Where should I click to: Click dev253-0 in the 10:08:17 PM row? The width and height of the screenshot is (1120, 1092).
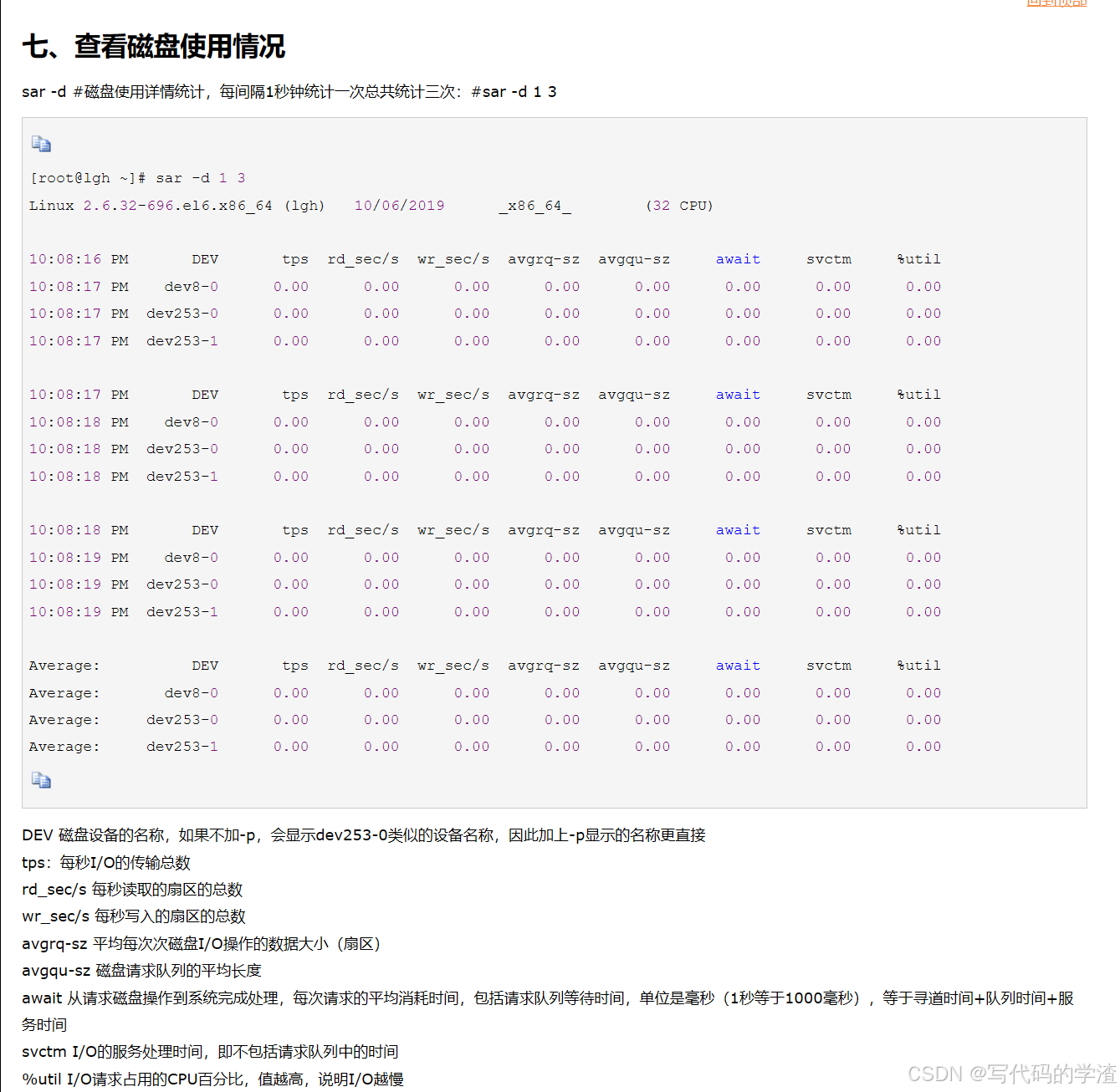pyautogui.click(x=182, y=314)
